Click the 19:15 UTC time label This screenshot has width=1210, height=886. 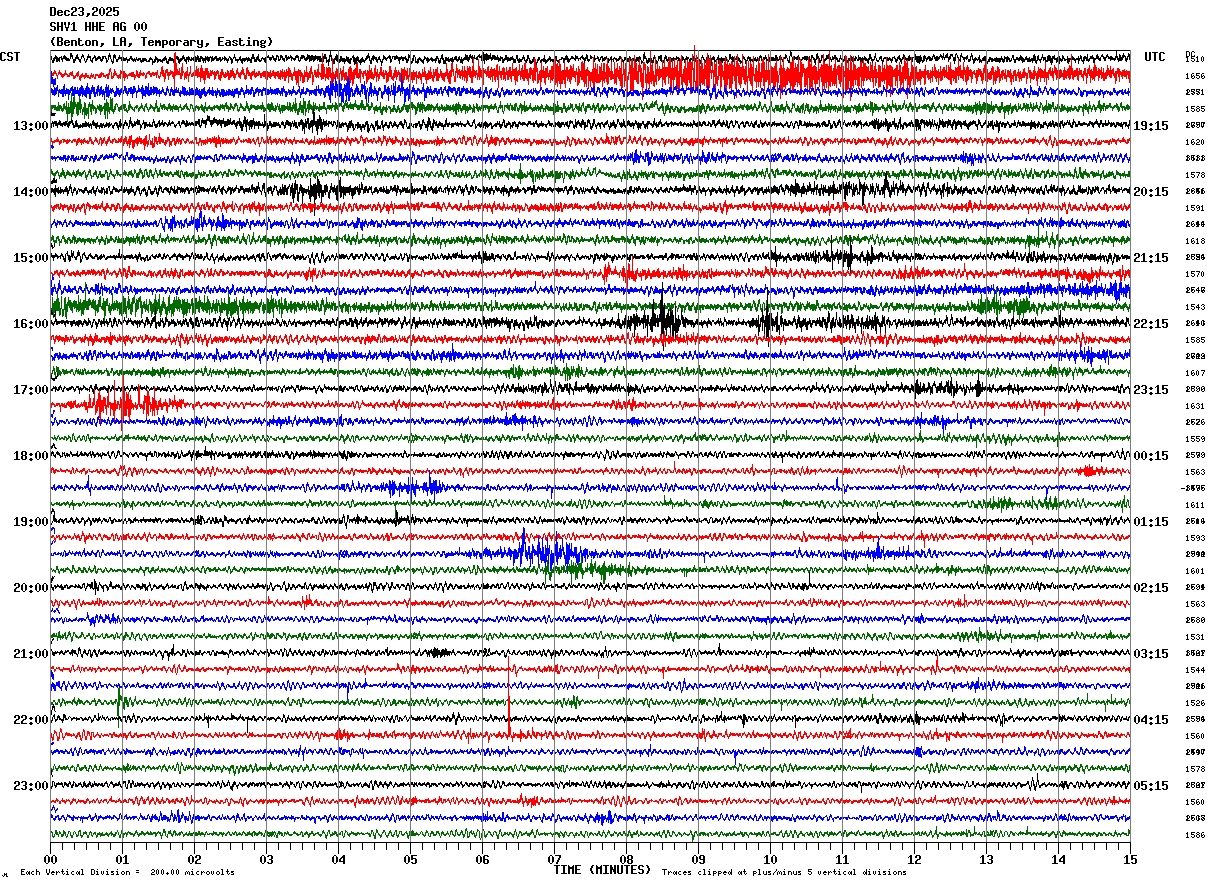click(x=1151, y=126)
